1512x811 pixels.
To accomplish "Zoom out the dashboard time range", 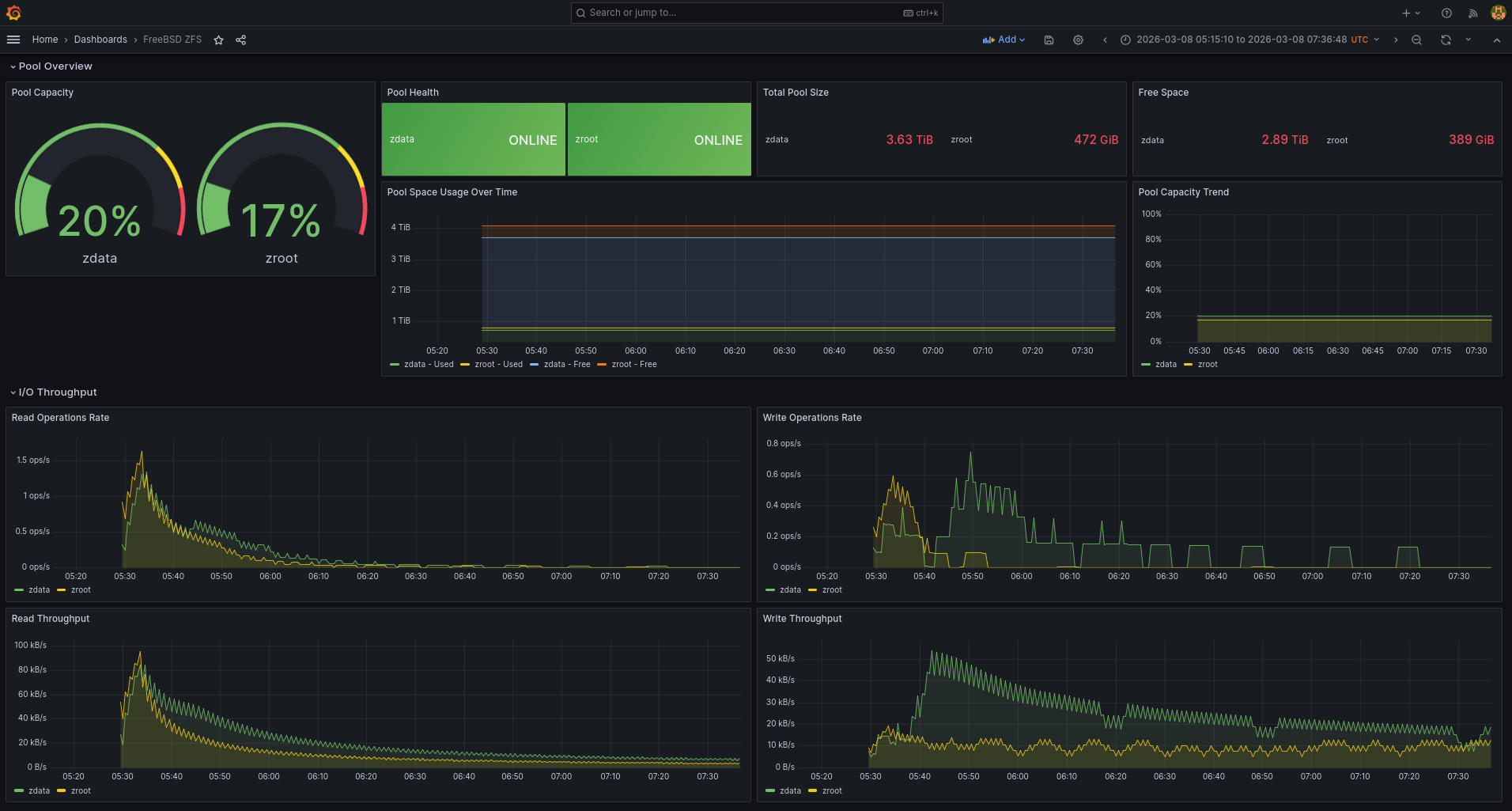I will pyautogui.click(x=1416, y=40).
